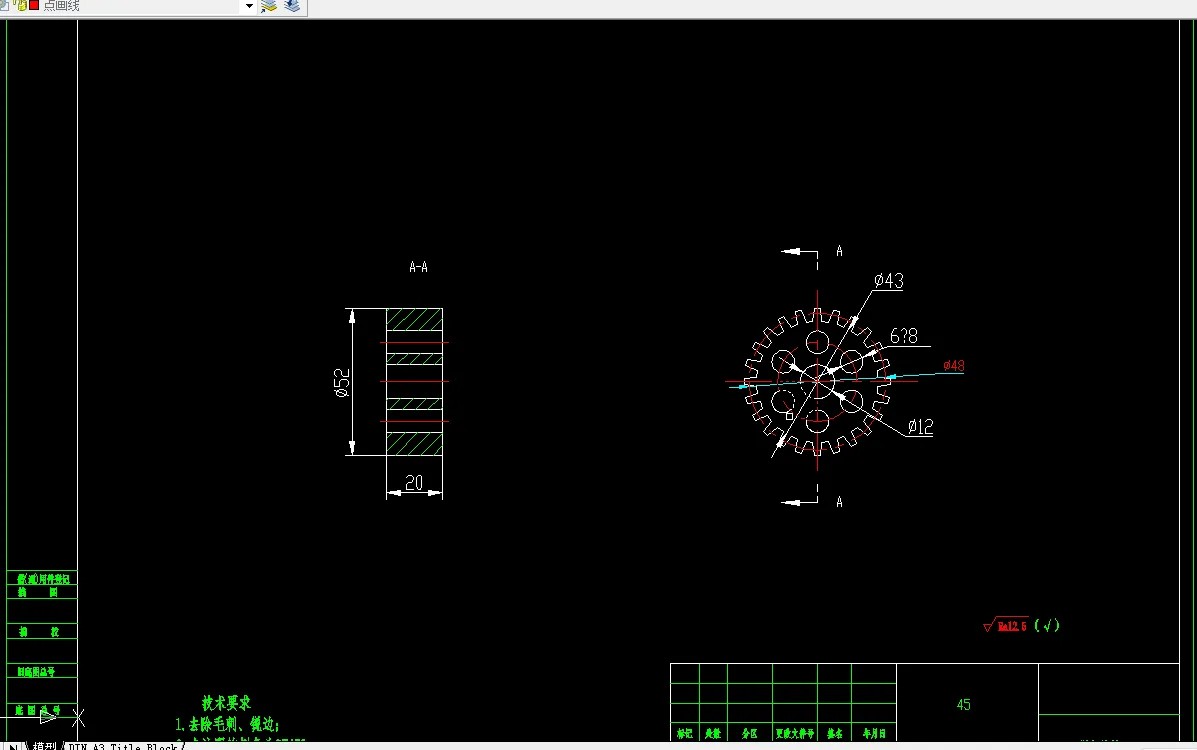Image resolution: width=1197 pixels, height=750 pixels.
Task: Click the 45 material cell in the title block
Action: click(x=963, y=704)
